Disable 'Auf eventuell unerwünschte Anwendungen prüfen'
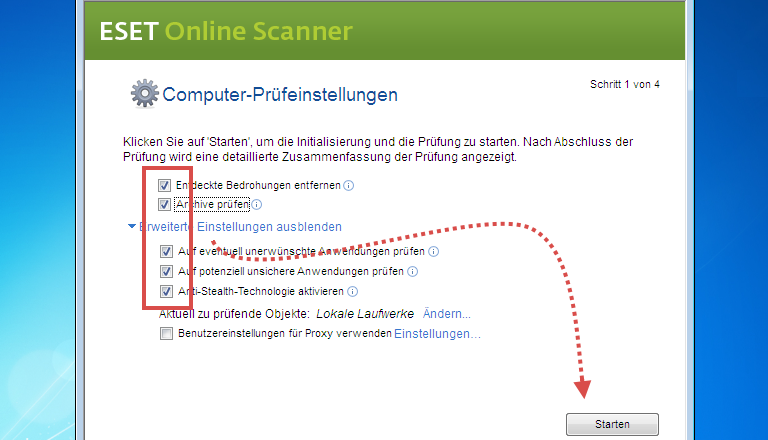The image size is (768, 440). pyautogui.click(x=166, y=251)
